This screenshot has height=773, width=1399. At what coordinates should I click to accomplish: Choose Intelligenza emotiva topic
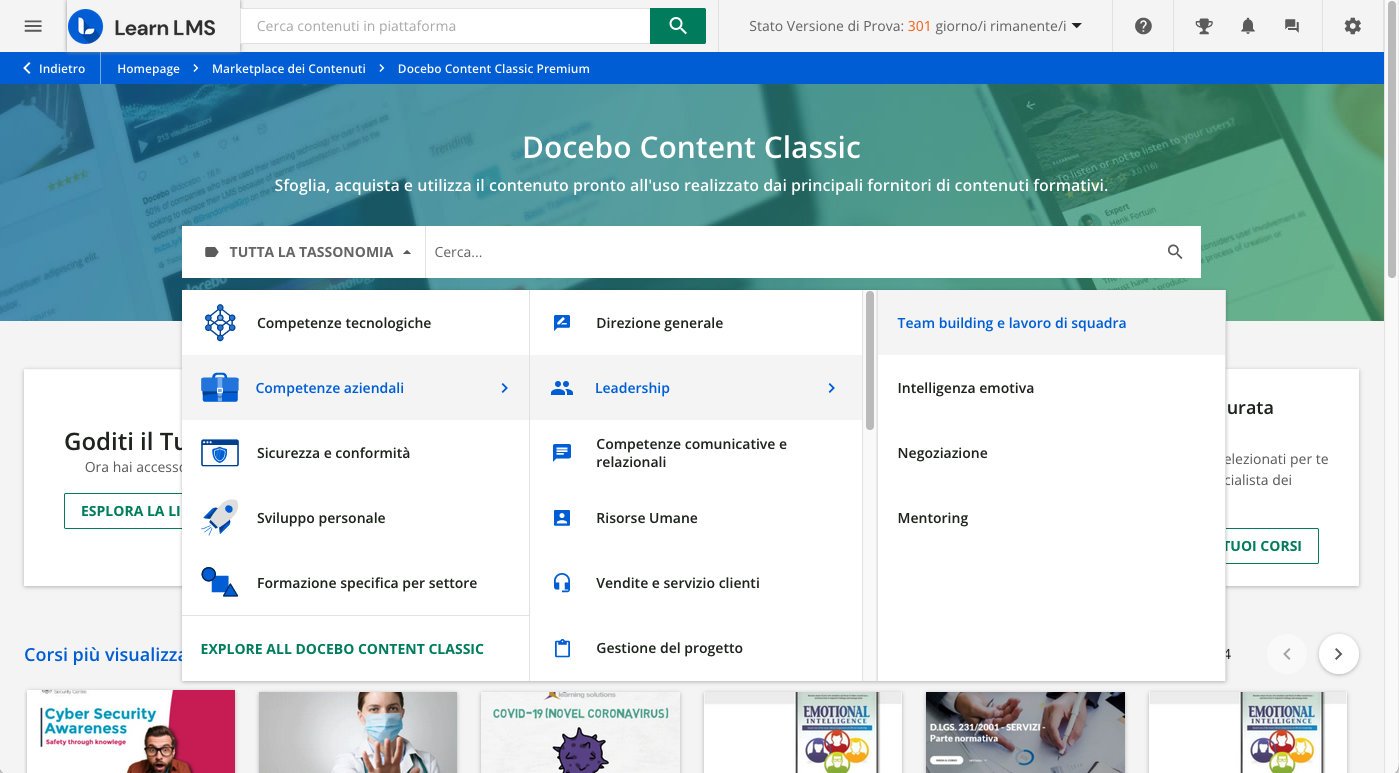[1051, 388]
